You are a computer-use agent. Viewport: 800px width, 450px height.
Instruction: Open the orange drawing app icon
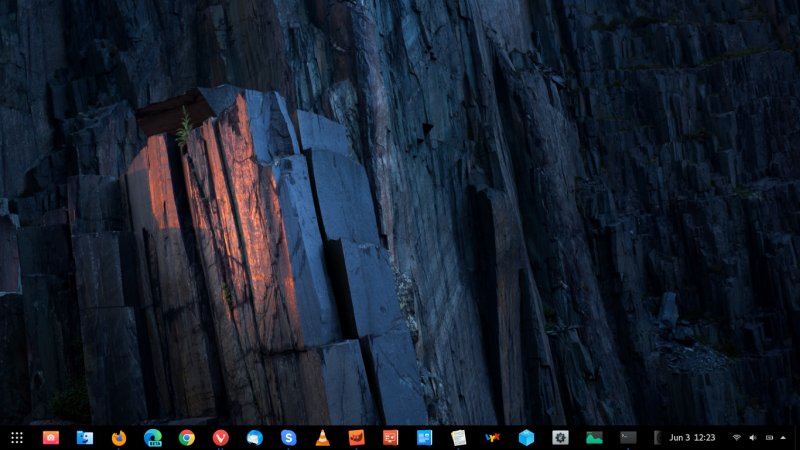coord(357,438)
